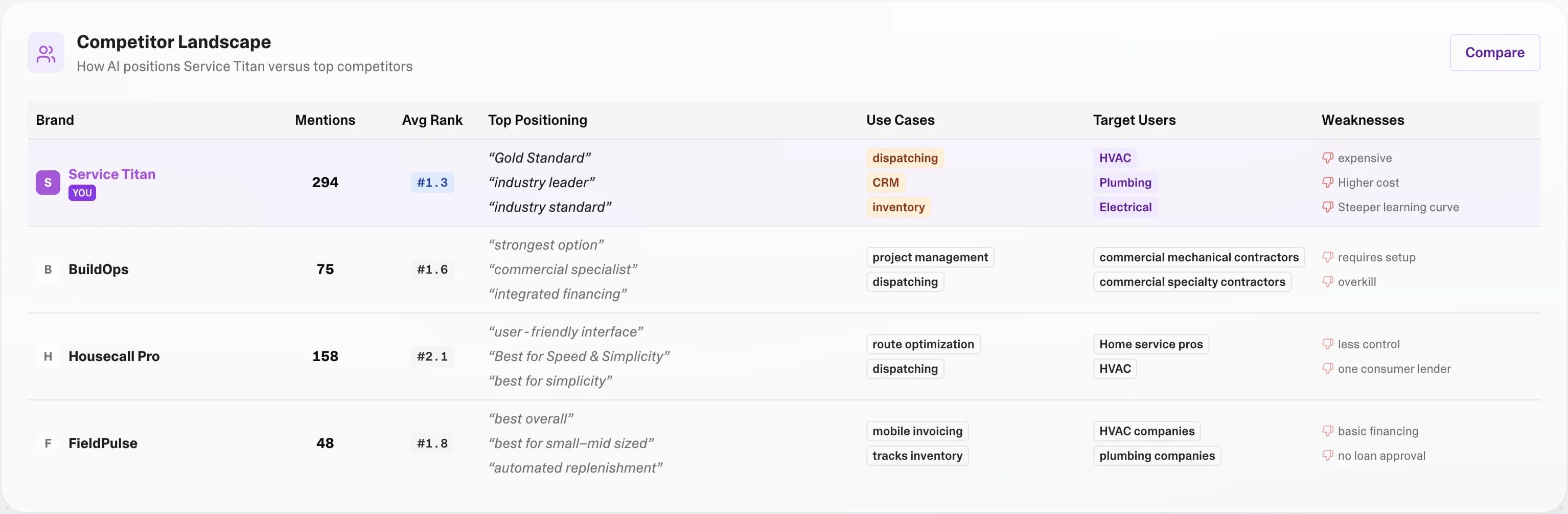Click thumbs-down icon beside 'basic financing'
Image resolution: width=1568 pixels, height=514 pixels.
click(x=1328, y=431)
